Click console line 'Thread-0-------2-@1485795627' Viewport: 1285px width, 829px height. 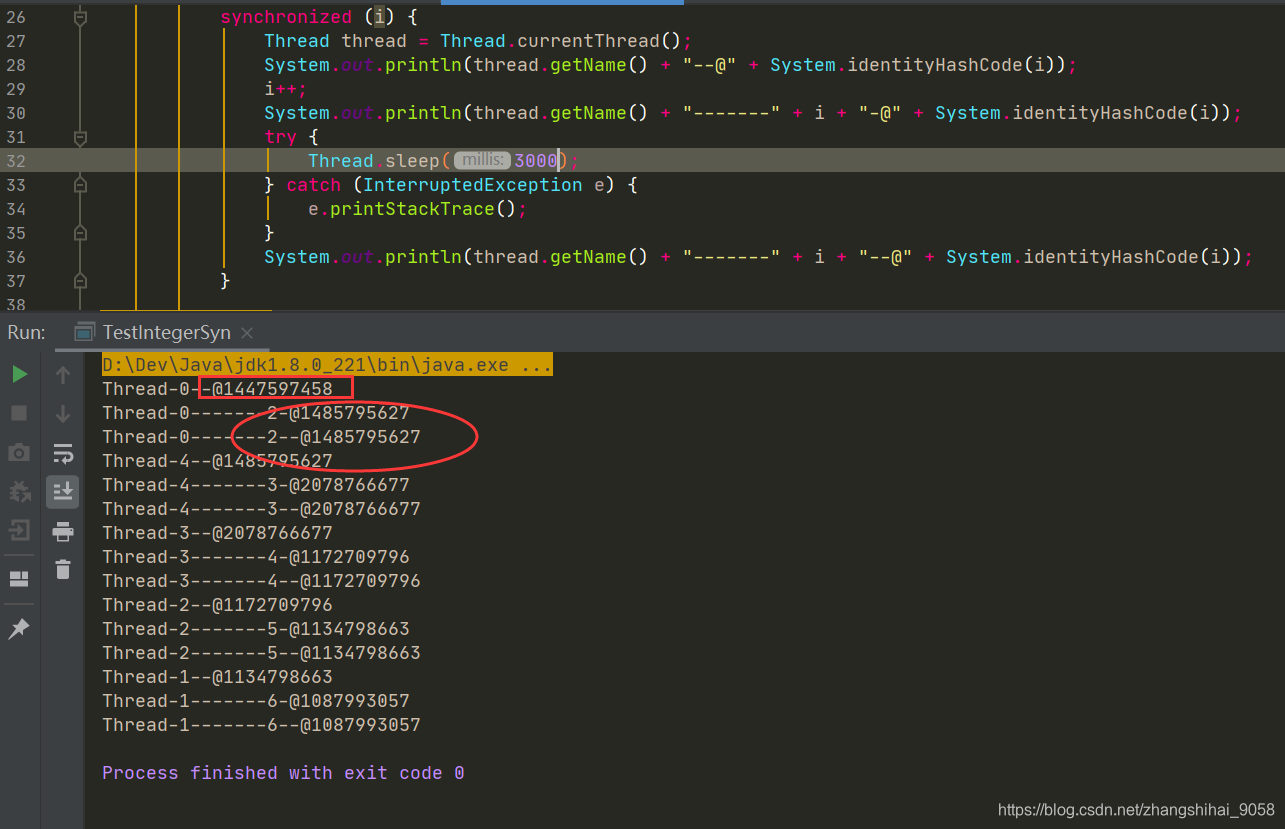coord(256,413)
